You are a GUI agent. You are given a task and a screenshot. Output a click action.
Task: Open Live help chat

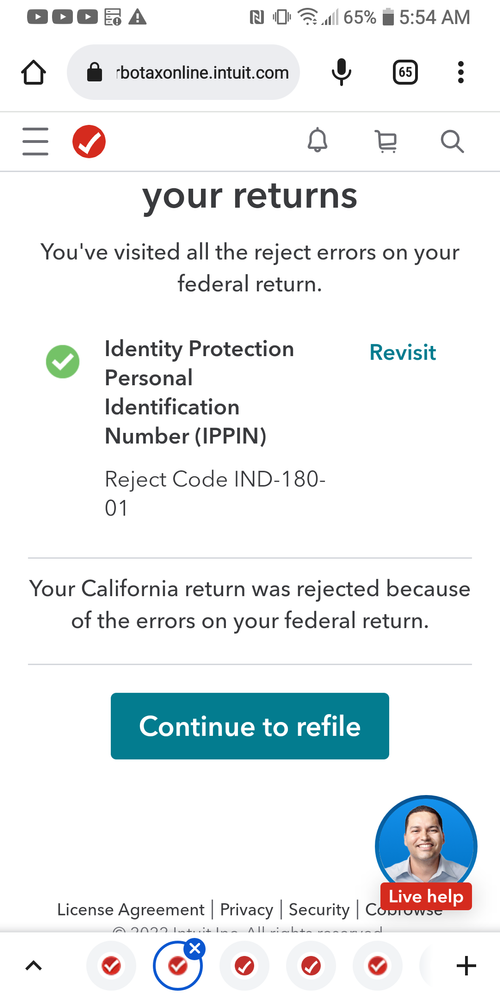(x=426, y=852)
